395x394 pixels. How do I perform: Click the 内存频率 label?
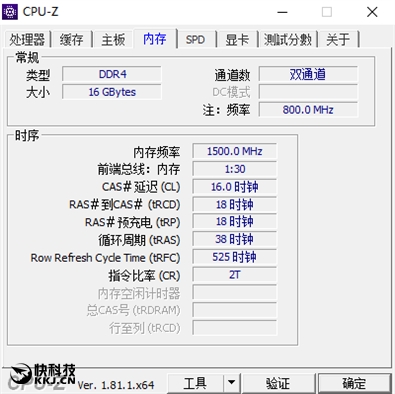157,152
